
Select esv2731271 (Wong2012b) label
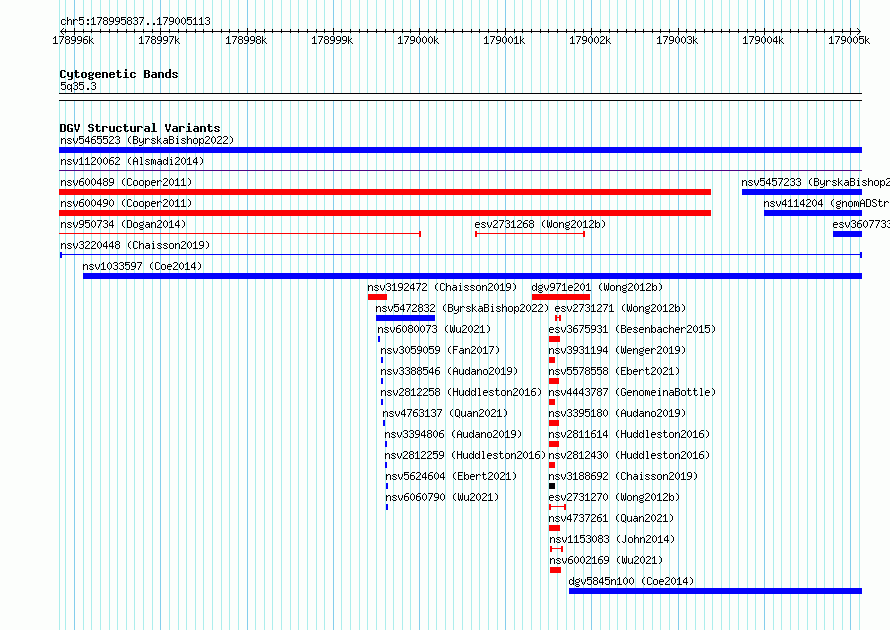pos(620,308)
